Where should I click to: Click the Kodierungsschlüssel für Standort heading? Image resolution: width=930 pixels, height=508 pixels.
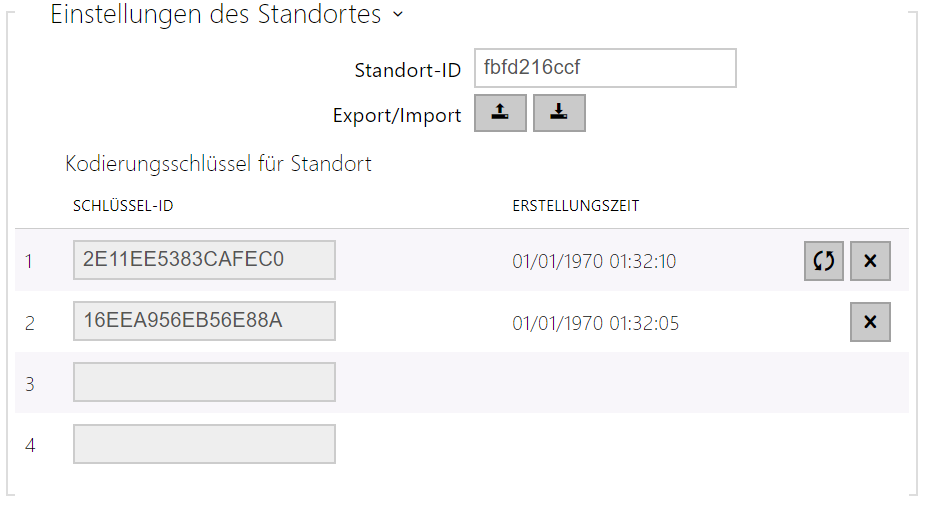click(x=218, y=163)
